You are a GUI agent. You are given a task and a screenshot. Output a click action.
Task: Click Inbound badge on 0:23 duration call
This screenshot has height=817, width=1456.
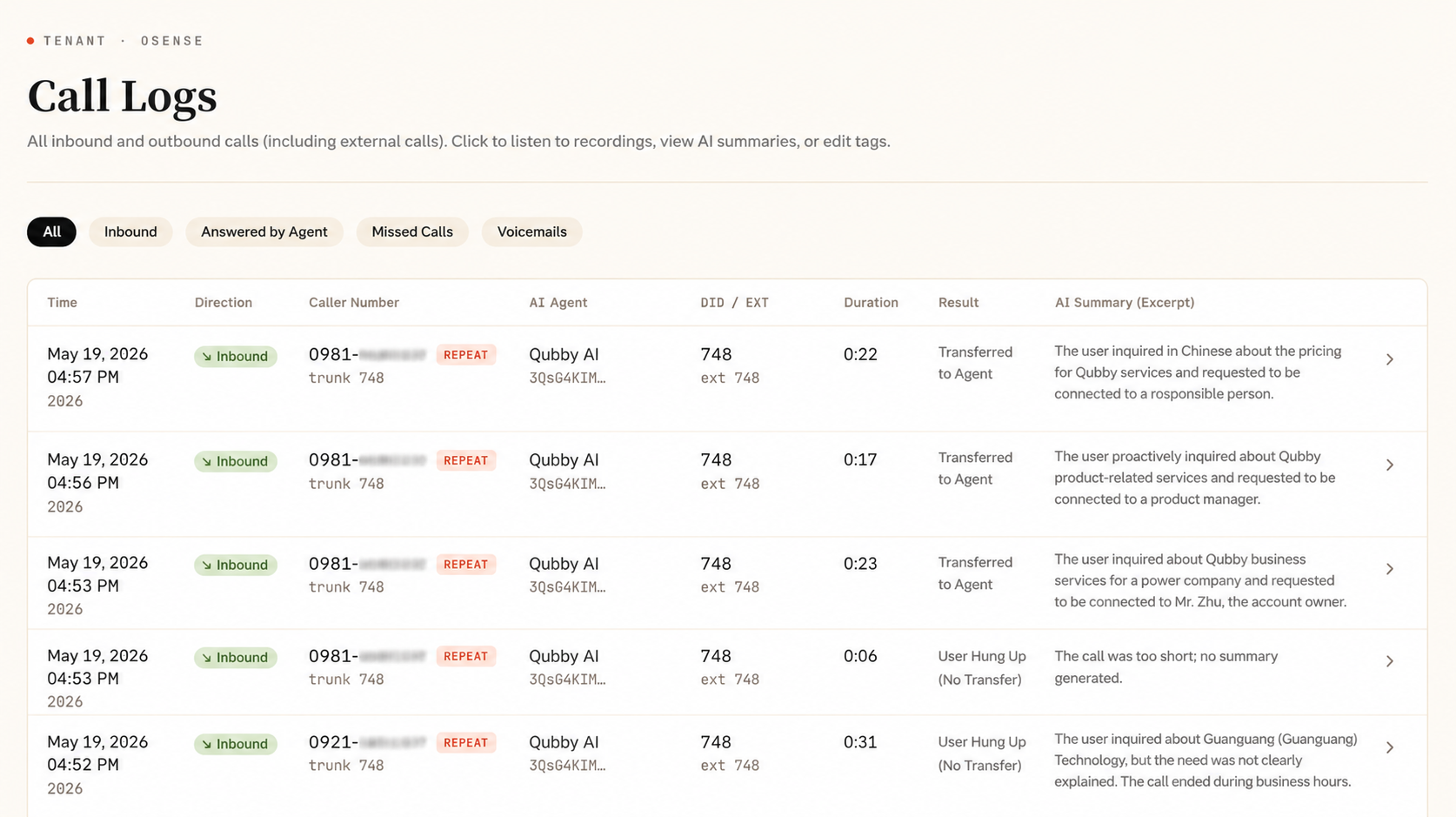[236, 565]
